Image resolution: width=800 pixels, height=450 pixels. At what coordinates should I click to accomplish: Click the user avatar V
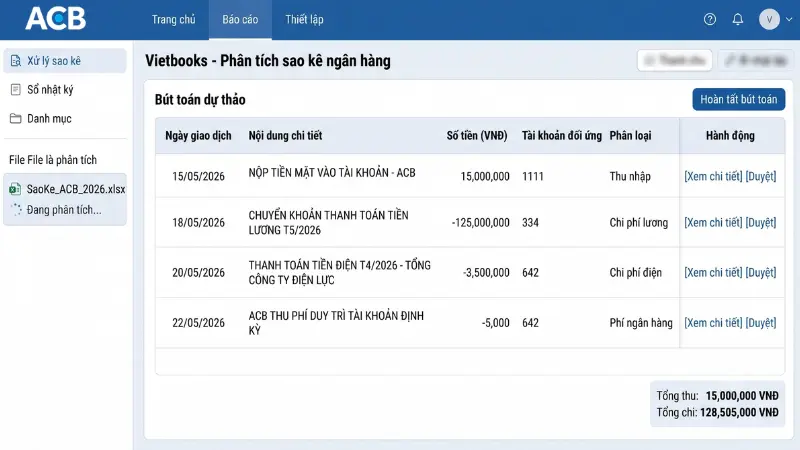769,19
